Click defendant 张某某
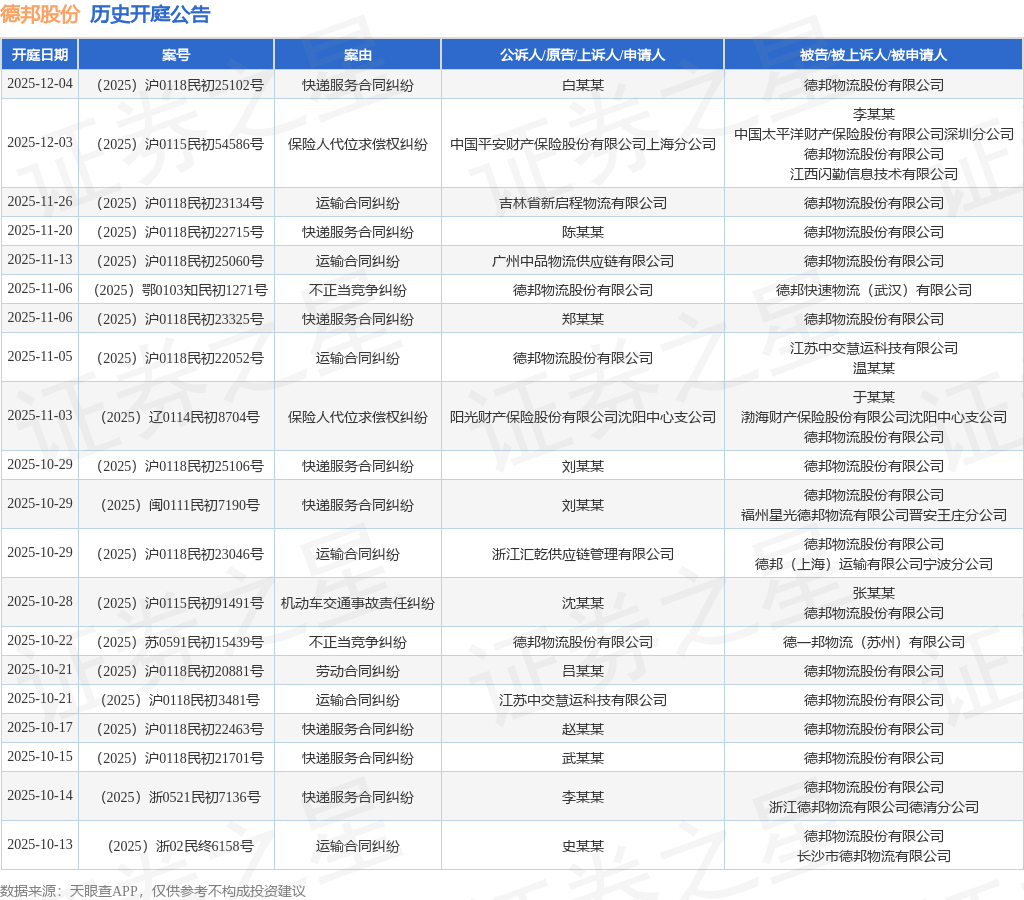 click(874, 592)
